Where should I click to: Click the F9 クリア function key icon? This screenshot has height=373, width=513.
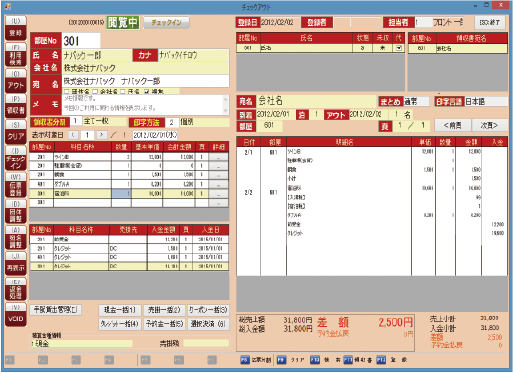pyautogui.click(x=282, y=360)
